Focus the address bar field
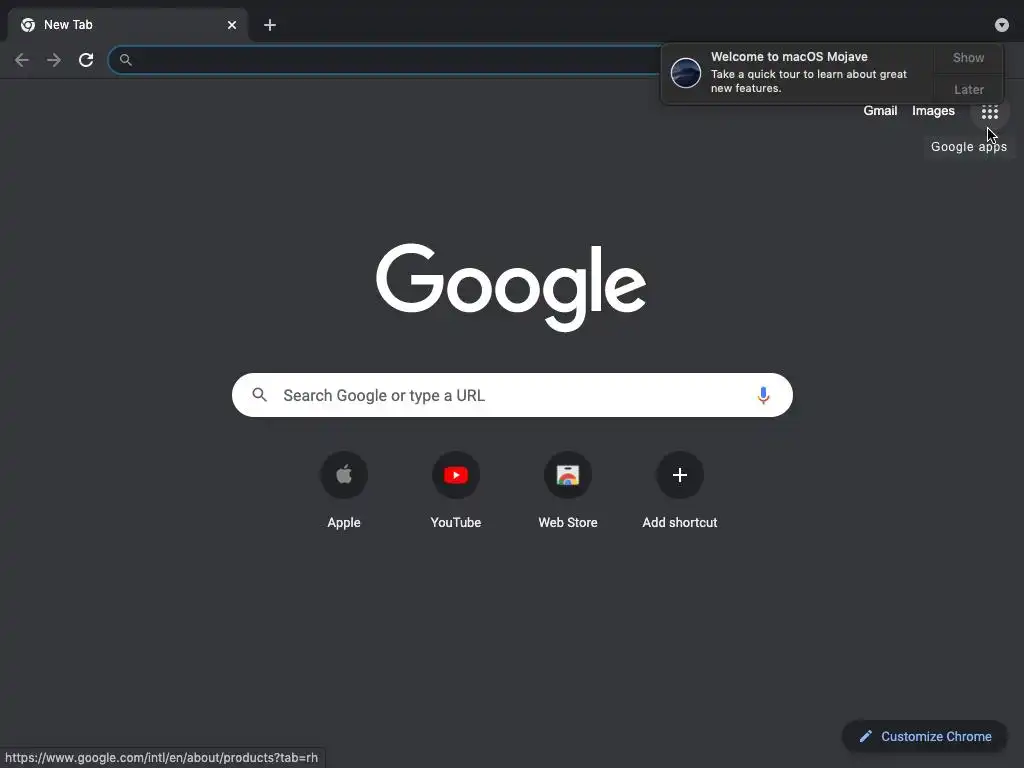This screenshot has width=1024, height=768. tap(385, 60)
